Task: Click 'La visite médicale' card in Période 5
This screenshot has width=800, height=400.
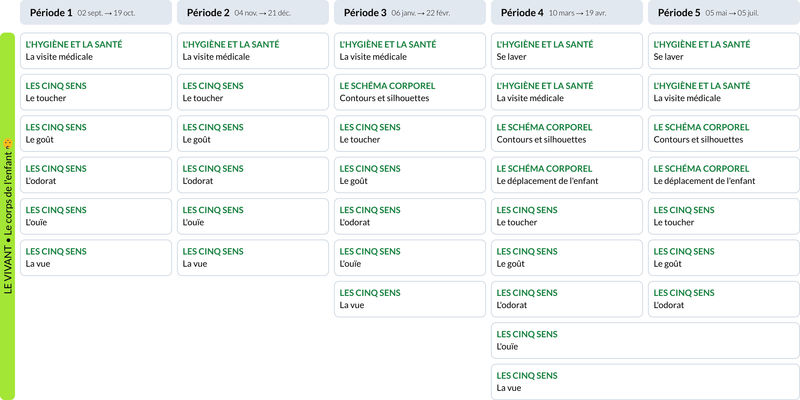Action: point(724,92)
